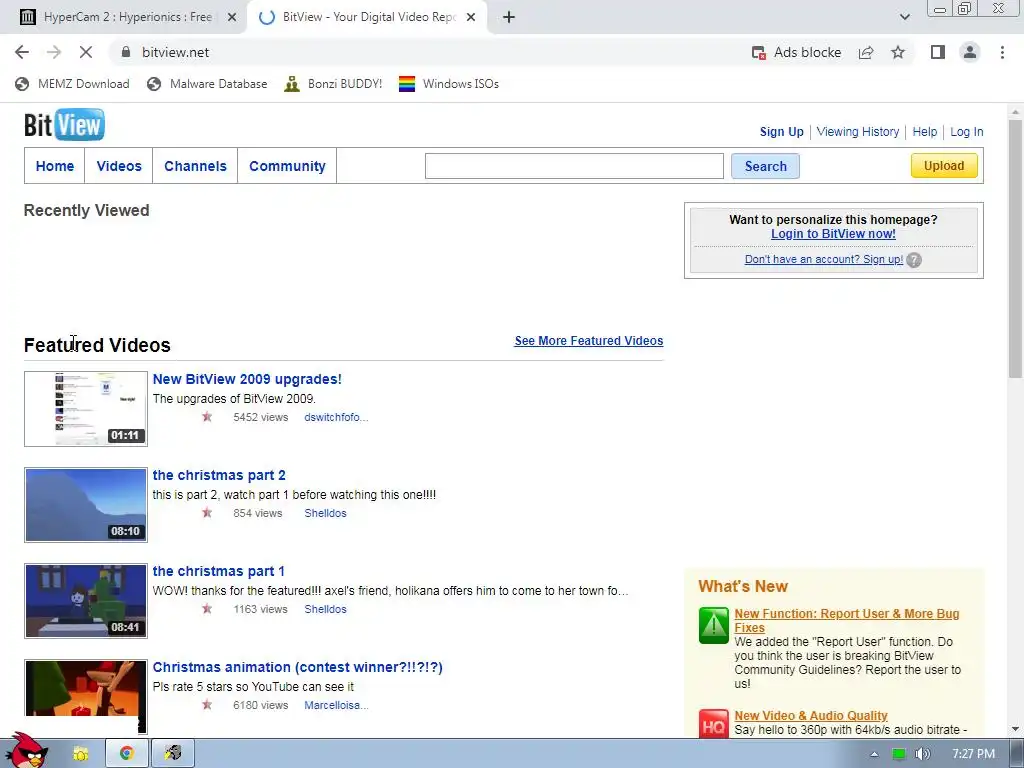Click the Search button
The height and width of the screenshot is (768, 1024).
[765, 166]
